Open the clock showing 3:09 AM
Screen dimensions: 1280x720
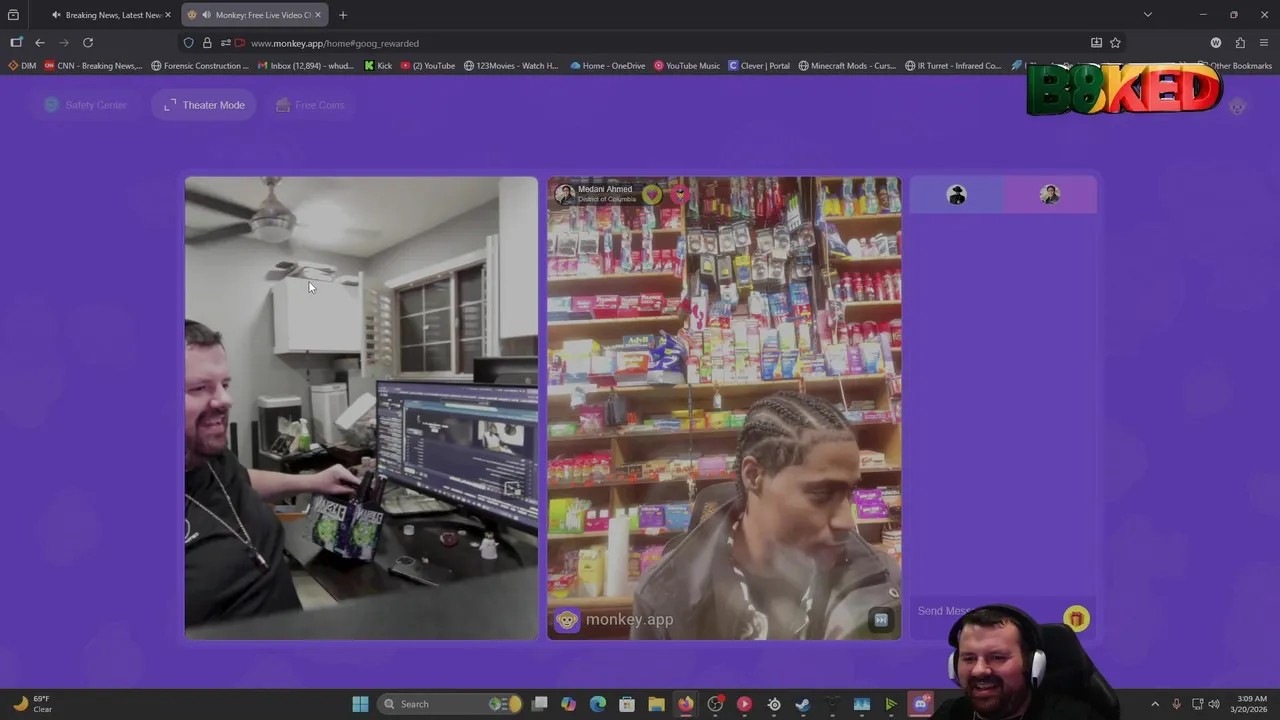tap(1251, 704)
